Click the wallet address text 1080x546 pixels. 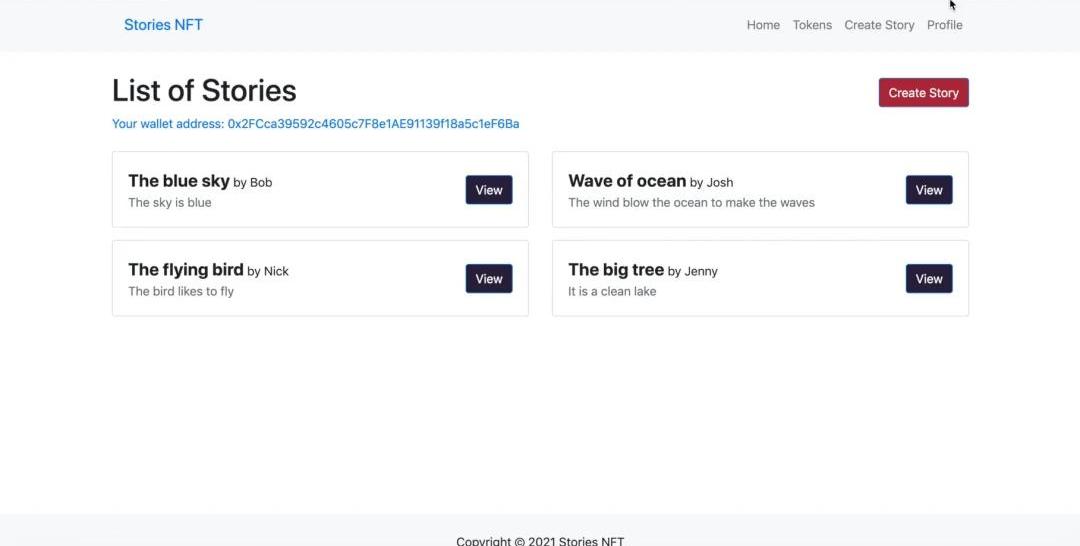pyautogui.click(x=315, y=124)
